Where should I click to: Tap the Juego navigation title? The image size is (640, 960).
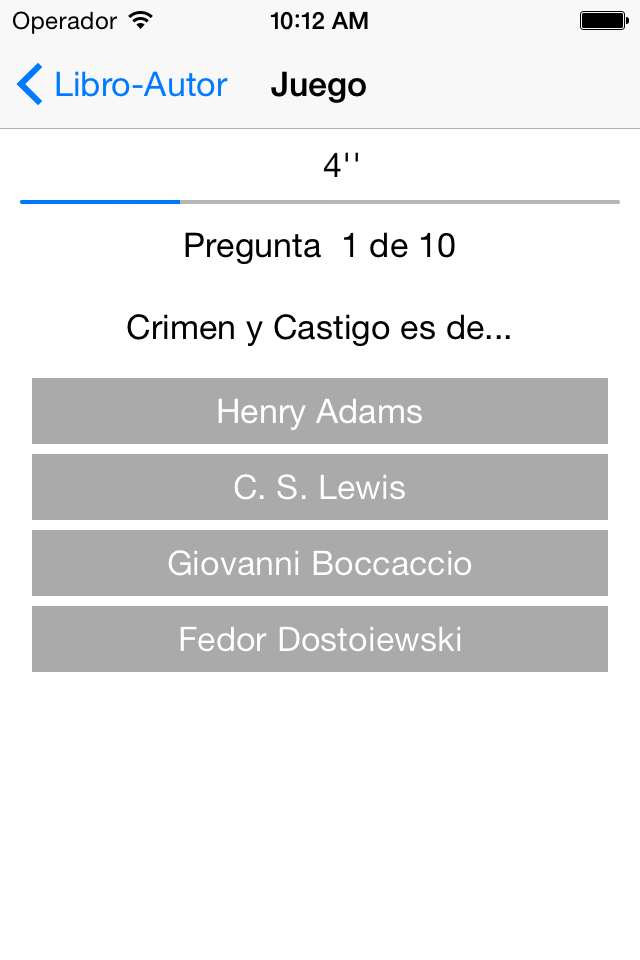click(318, 85)
